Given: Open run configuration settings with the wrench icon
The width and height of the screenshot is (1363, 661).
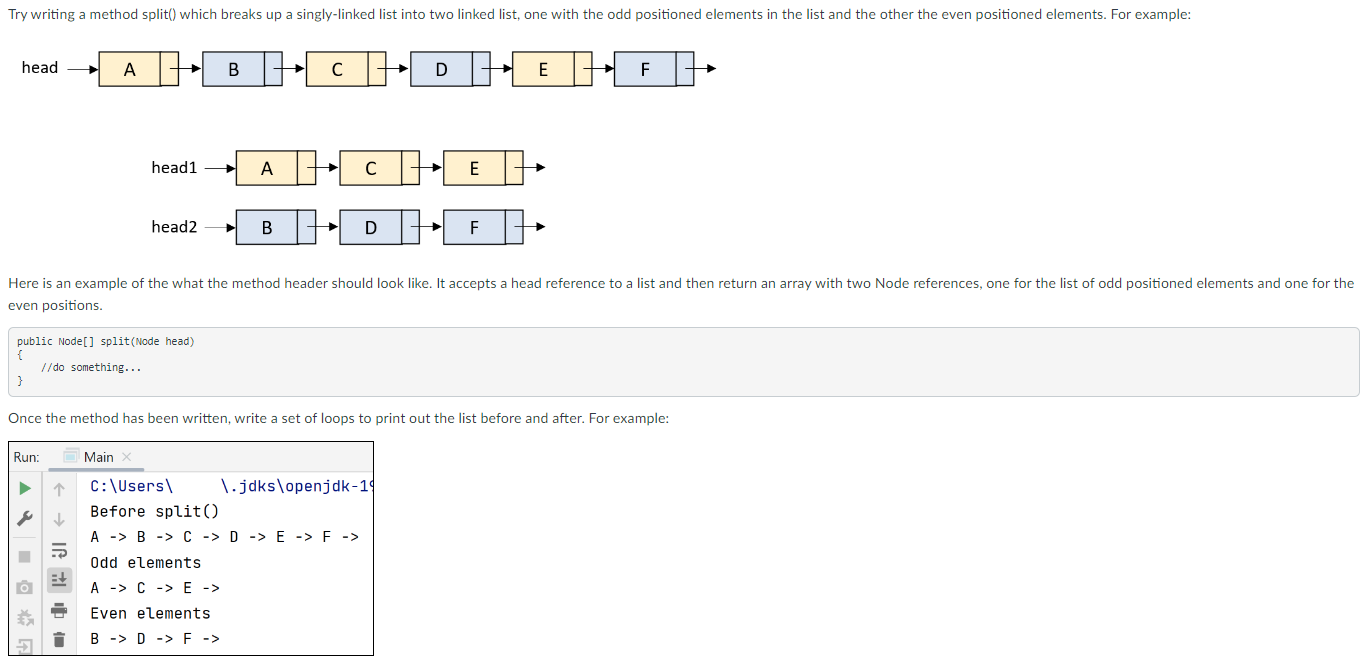Looking at the screenshot, I should (x=24, y=516).
